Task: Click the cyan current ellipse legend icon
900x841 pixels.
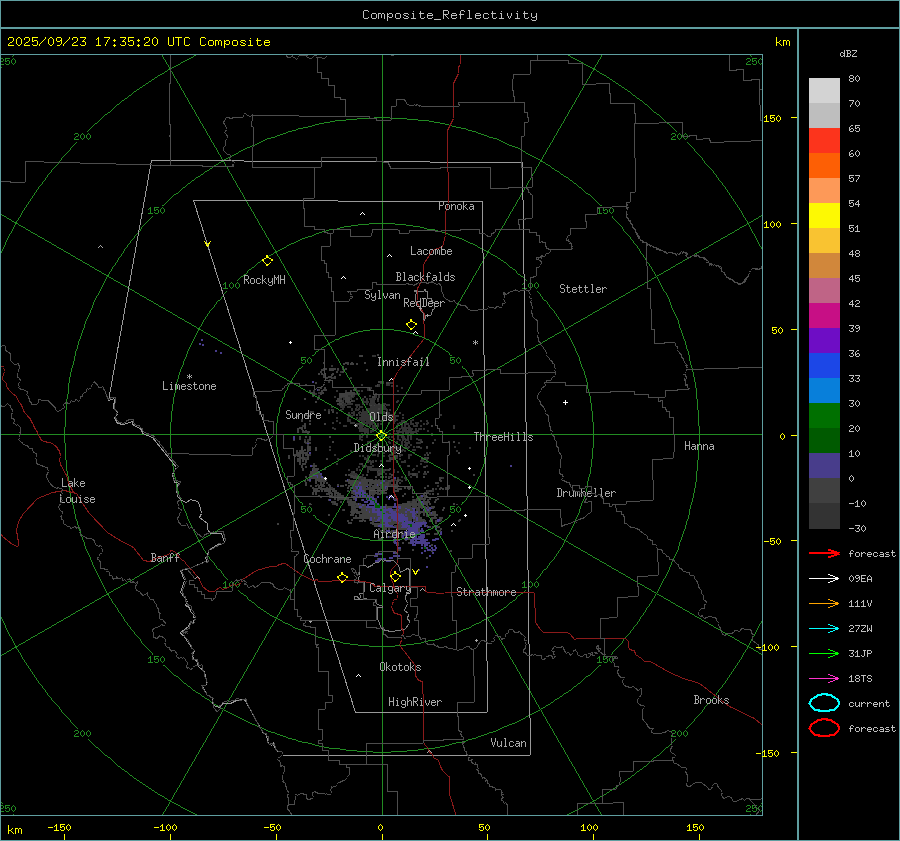Action: [823, 703]
